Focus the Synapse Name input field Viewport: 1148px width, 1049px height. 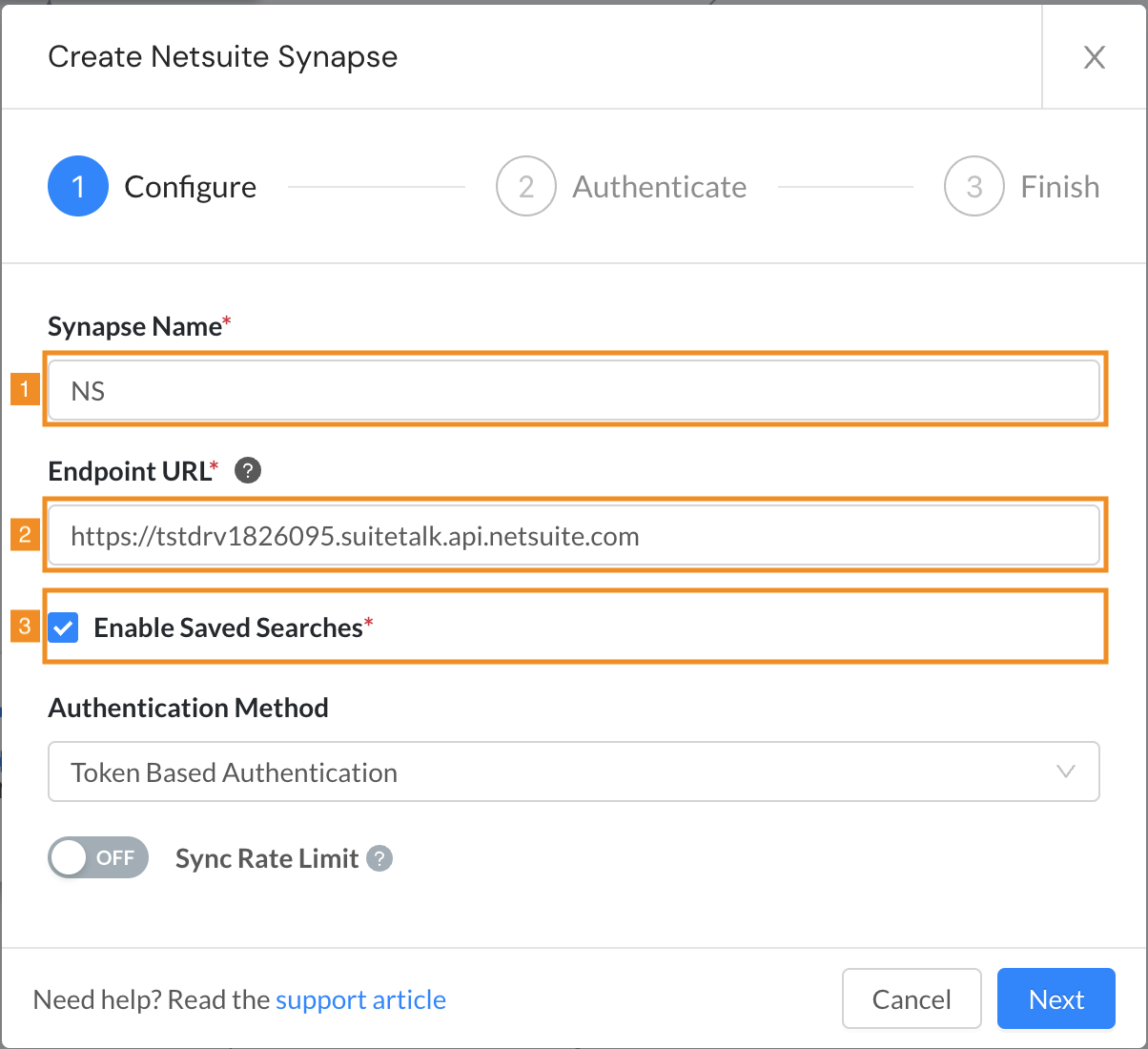574,390
